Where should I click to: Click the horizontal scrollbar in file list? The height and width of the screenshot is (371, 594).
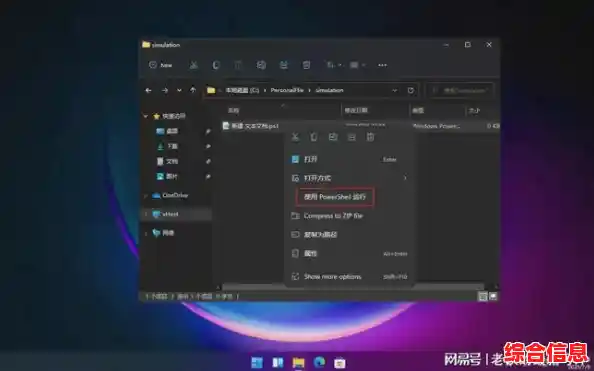point(352,287)
